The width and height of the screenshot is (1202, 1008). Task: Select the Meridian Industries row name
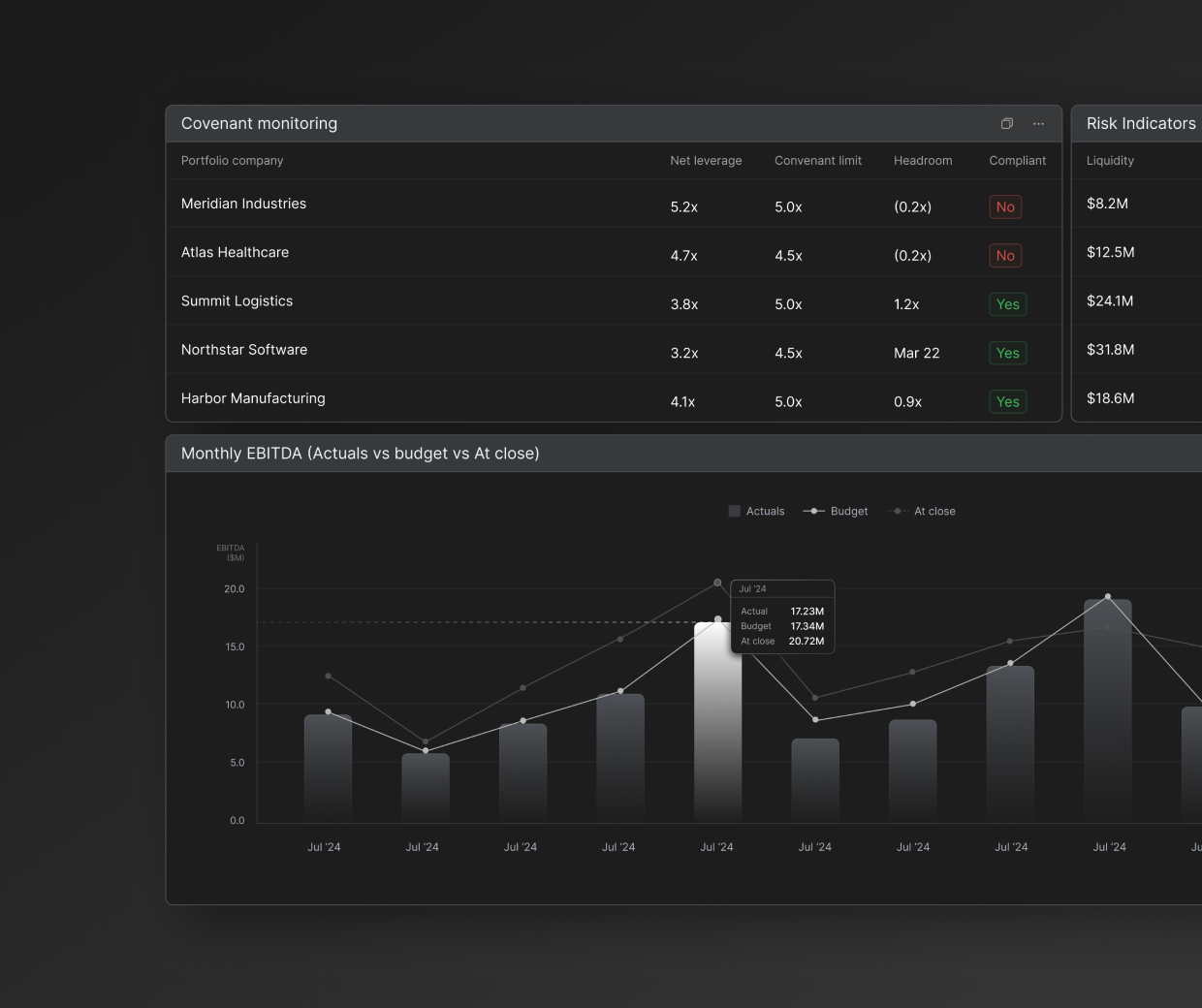pyautogui.click(x=243, y=204)
